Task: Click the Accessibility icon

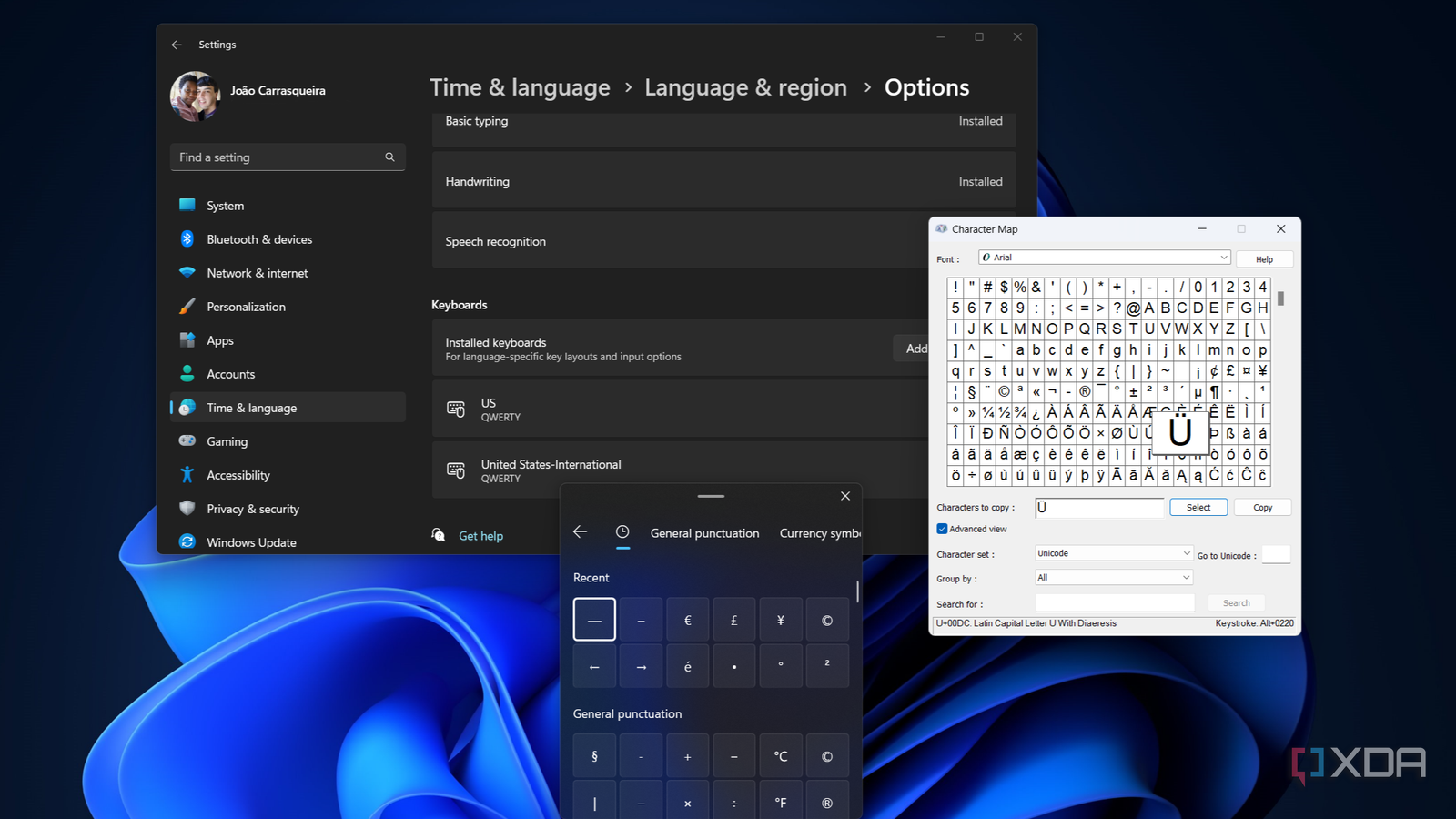Action: pos(187,474)
